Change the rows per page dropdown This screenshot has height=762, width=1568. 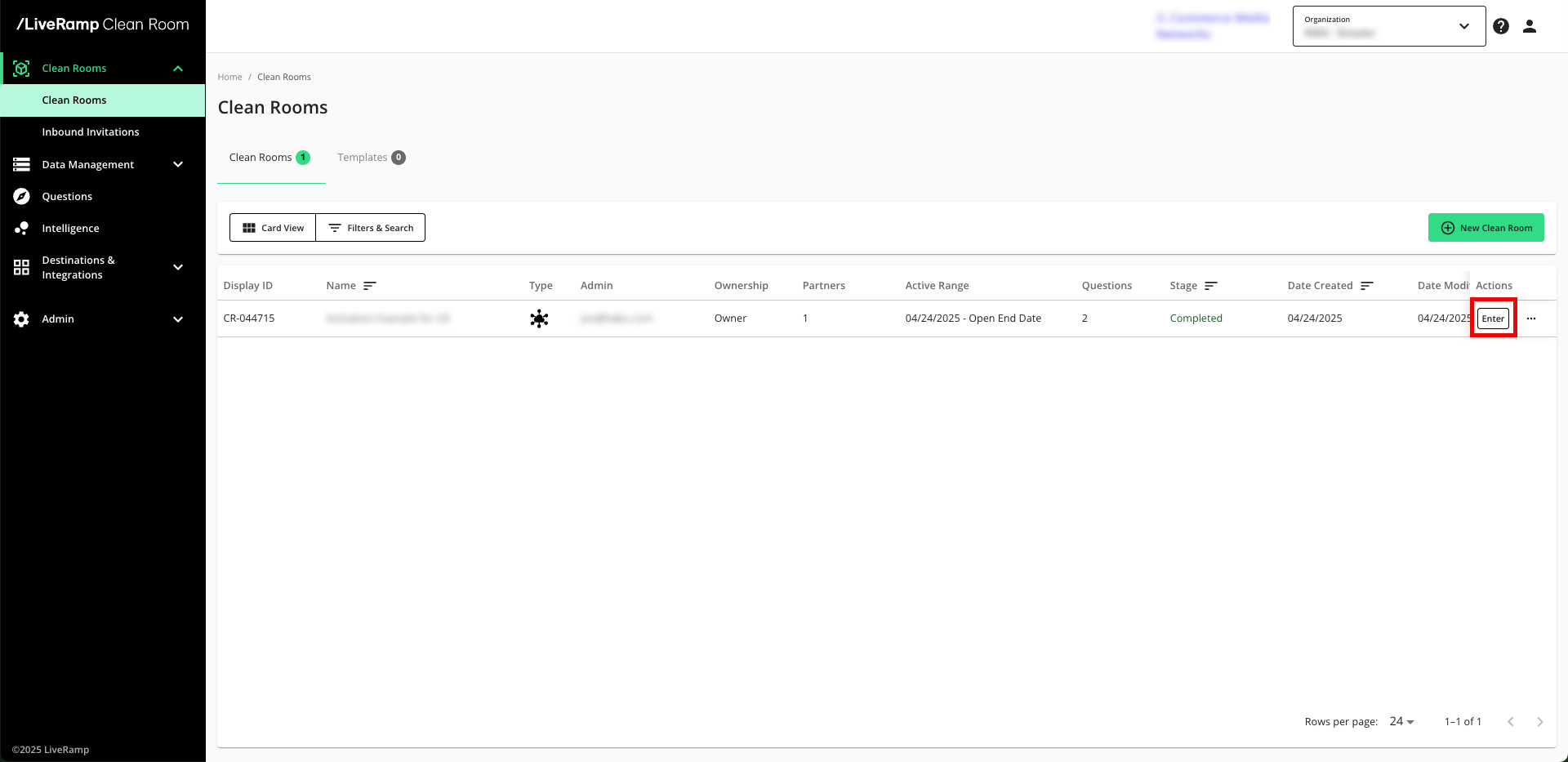coord(1401,722)
